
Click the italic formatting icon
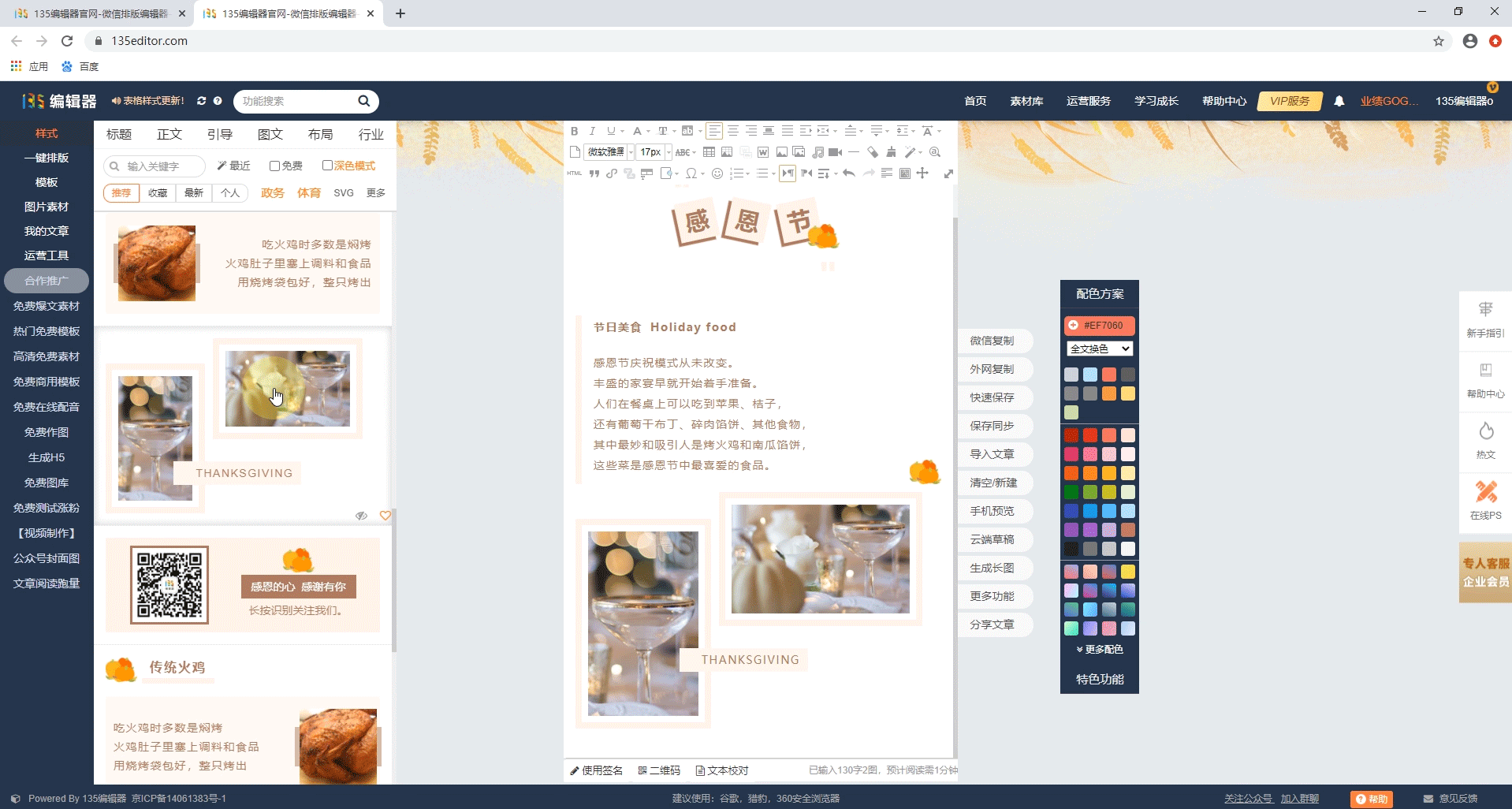pyautogui.click(x=592, y=132)
